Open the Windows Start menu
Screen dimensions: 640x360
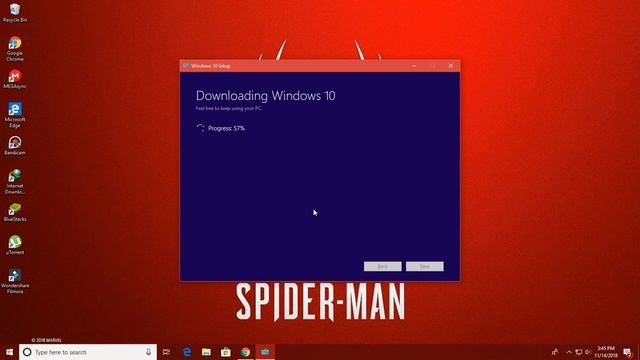tap(9, 352)
